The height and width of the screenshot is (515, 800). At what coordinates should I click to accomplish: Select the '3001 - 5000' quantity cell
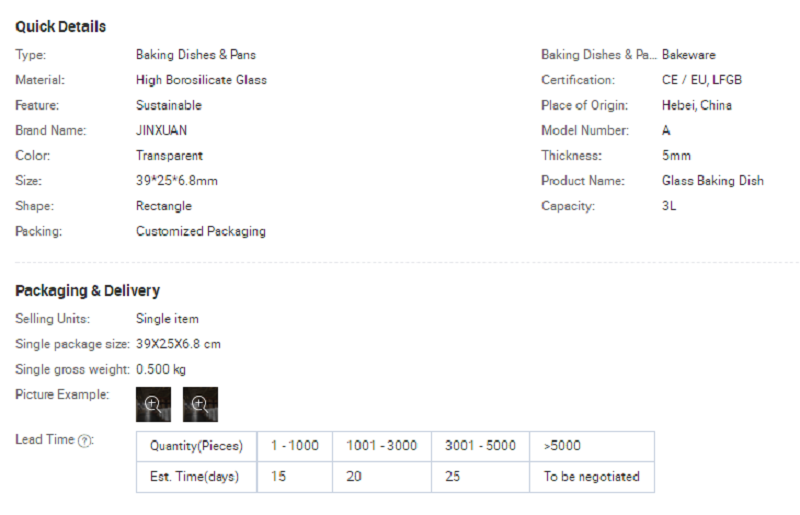click(x=479, y=446)
